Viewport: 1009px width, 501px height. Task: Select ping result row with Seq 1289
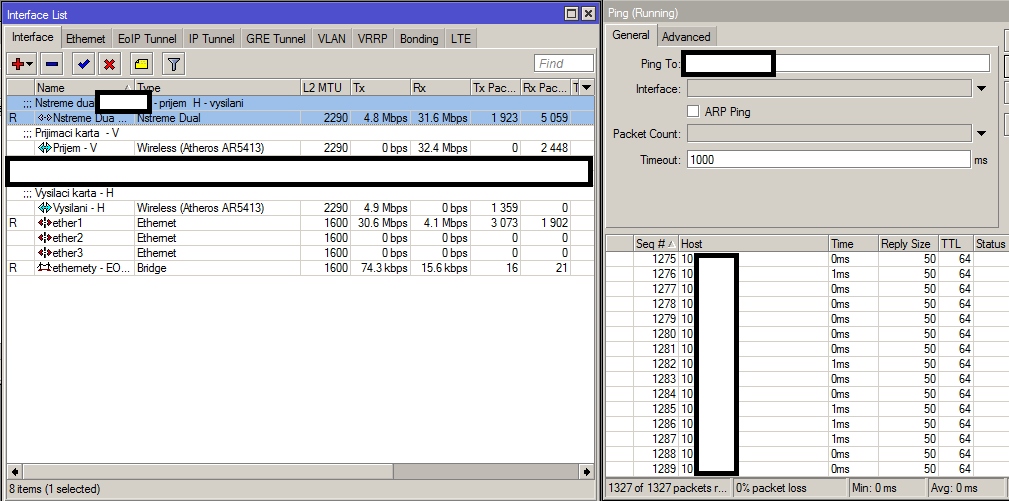pos(807,469)
